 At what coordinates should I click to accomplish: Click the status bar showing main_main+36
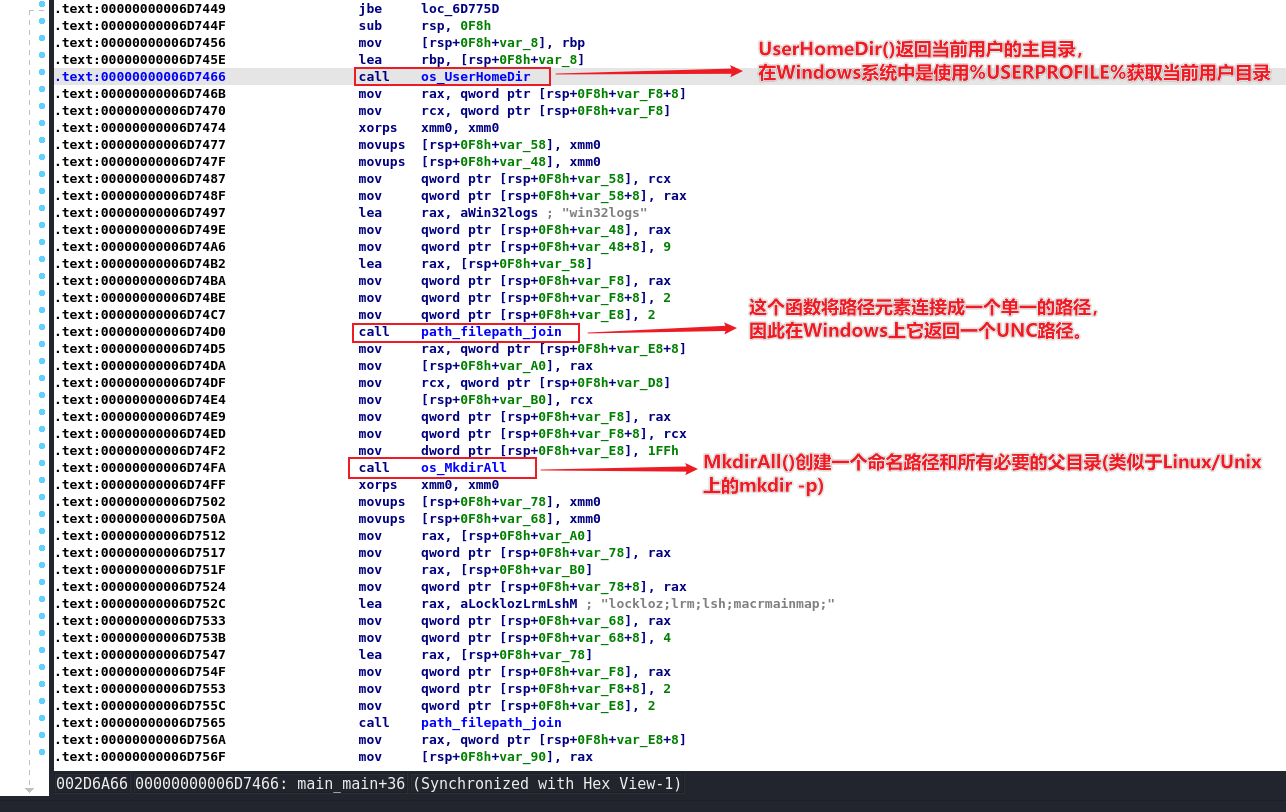click(369, 784)
